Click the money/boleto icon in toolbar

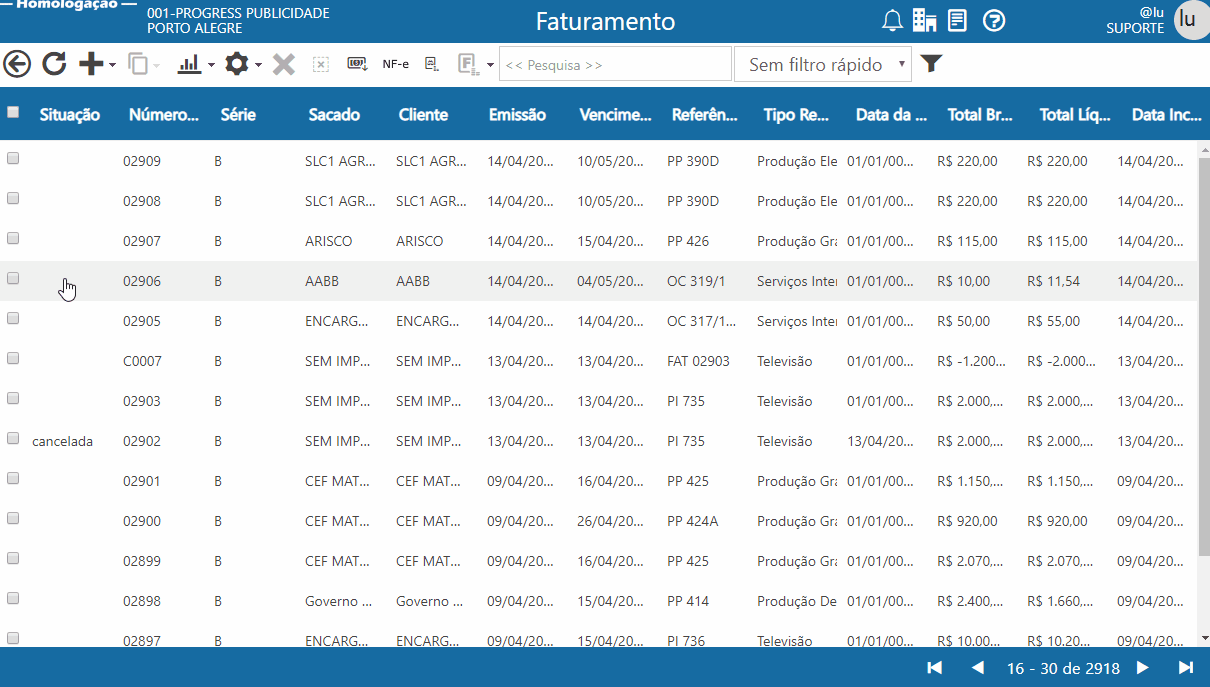(357, 64)
